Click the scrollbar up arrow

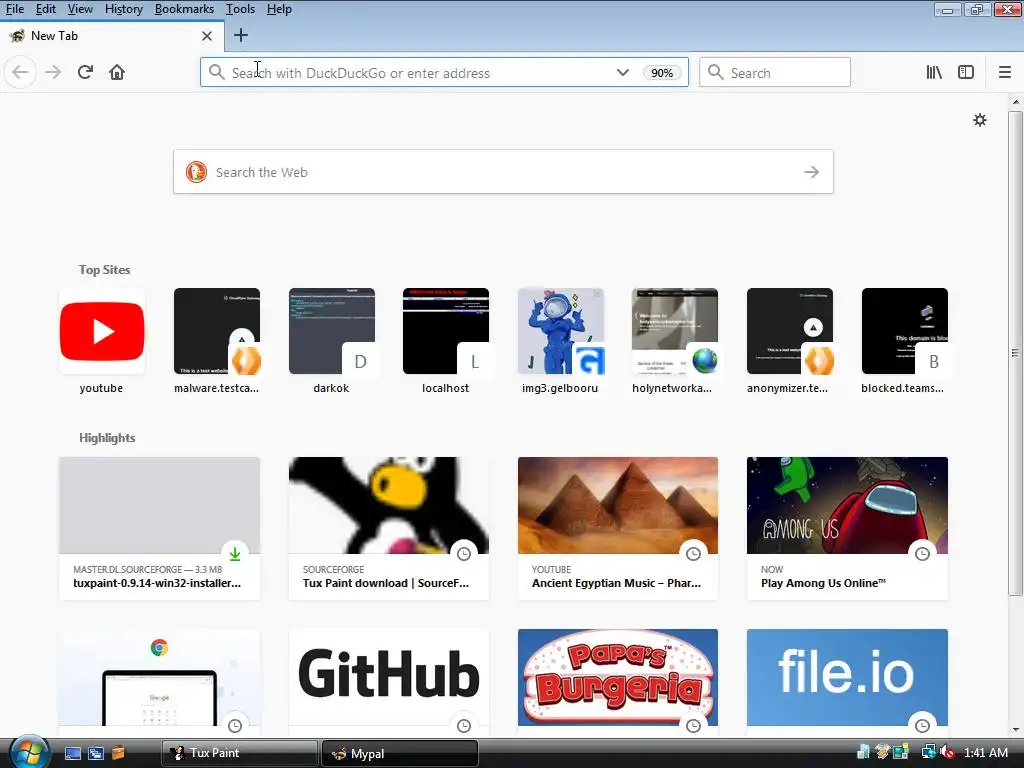1015,102
